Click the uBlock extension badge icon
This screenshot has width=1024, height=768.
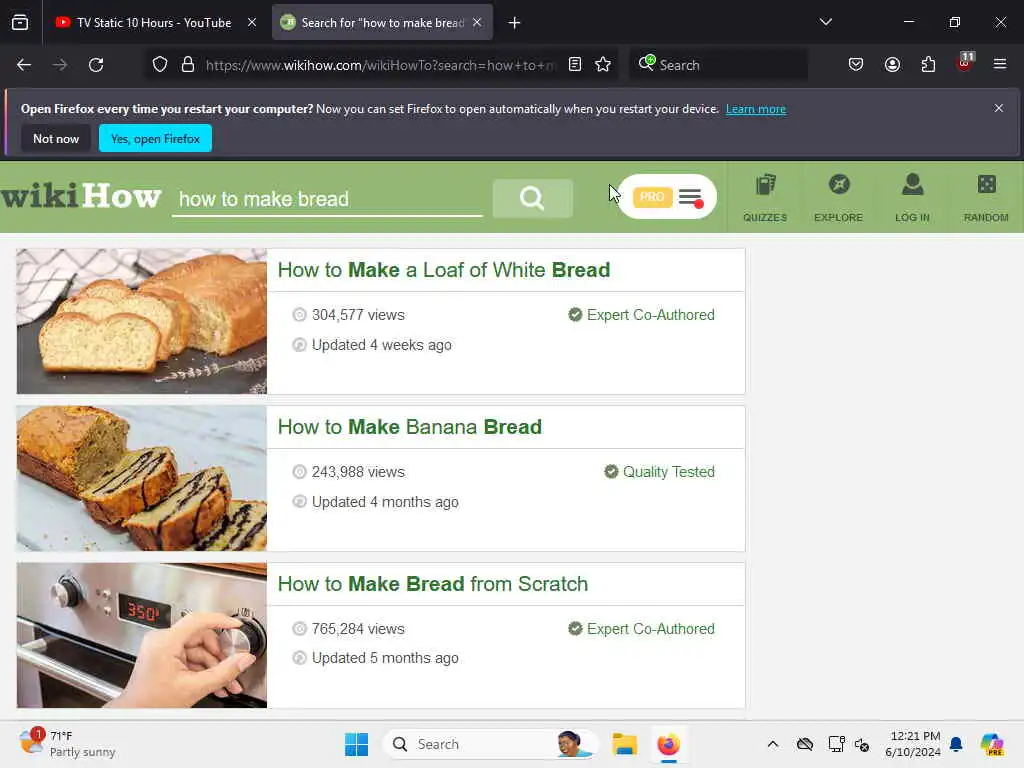click(x=965, y=63)
